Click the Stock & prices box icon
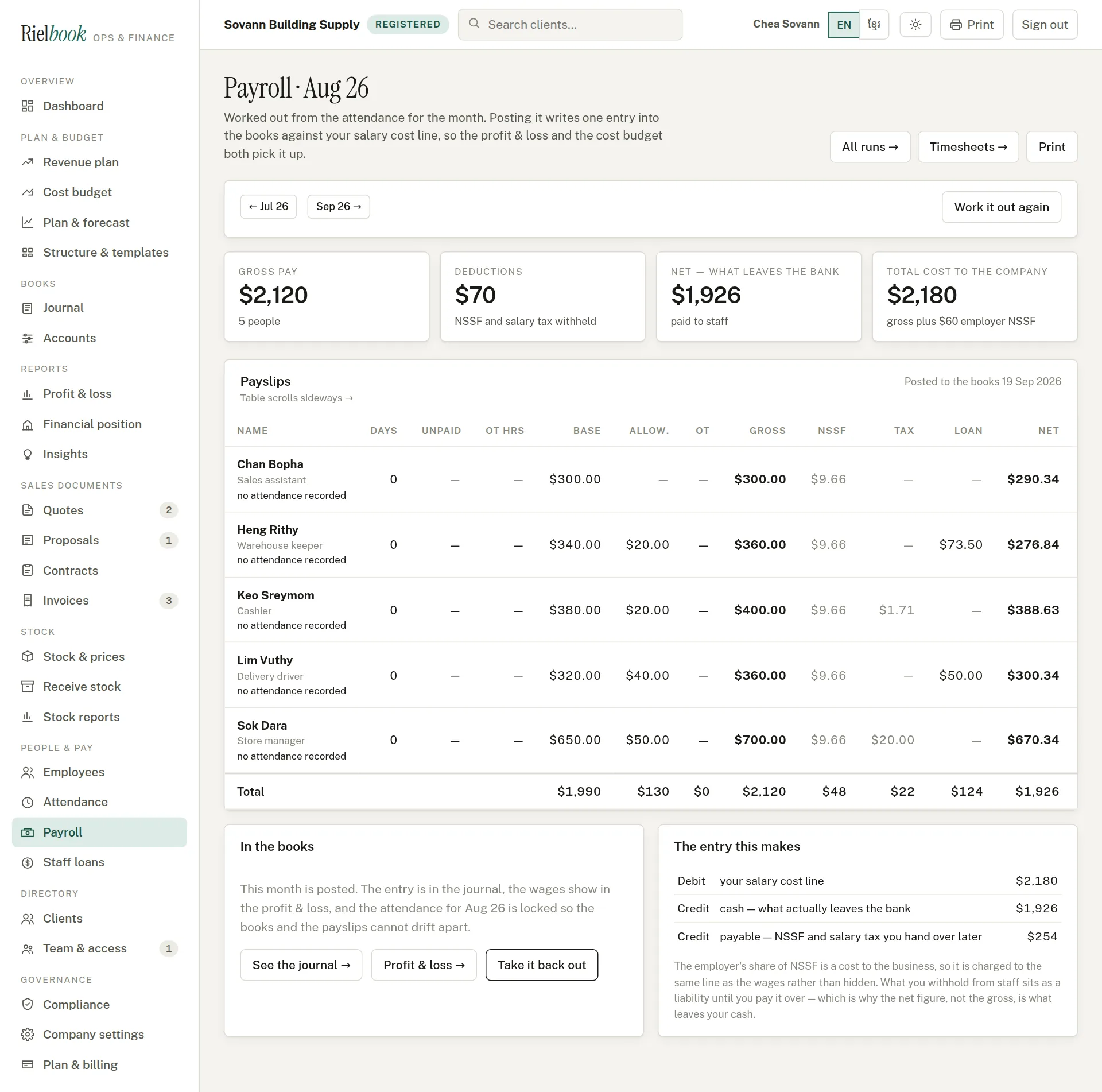 [x=28, y=657]
